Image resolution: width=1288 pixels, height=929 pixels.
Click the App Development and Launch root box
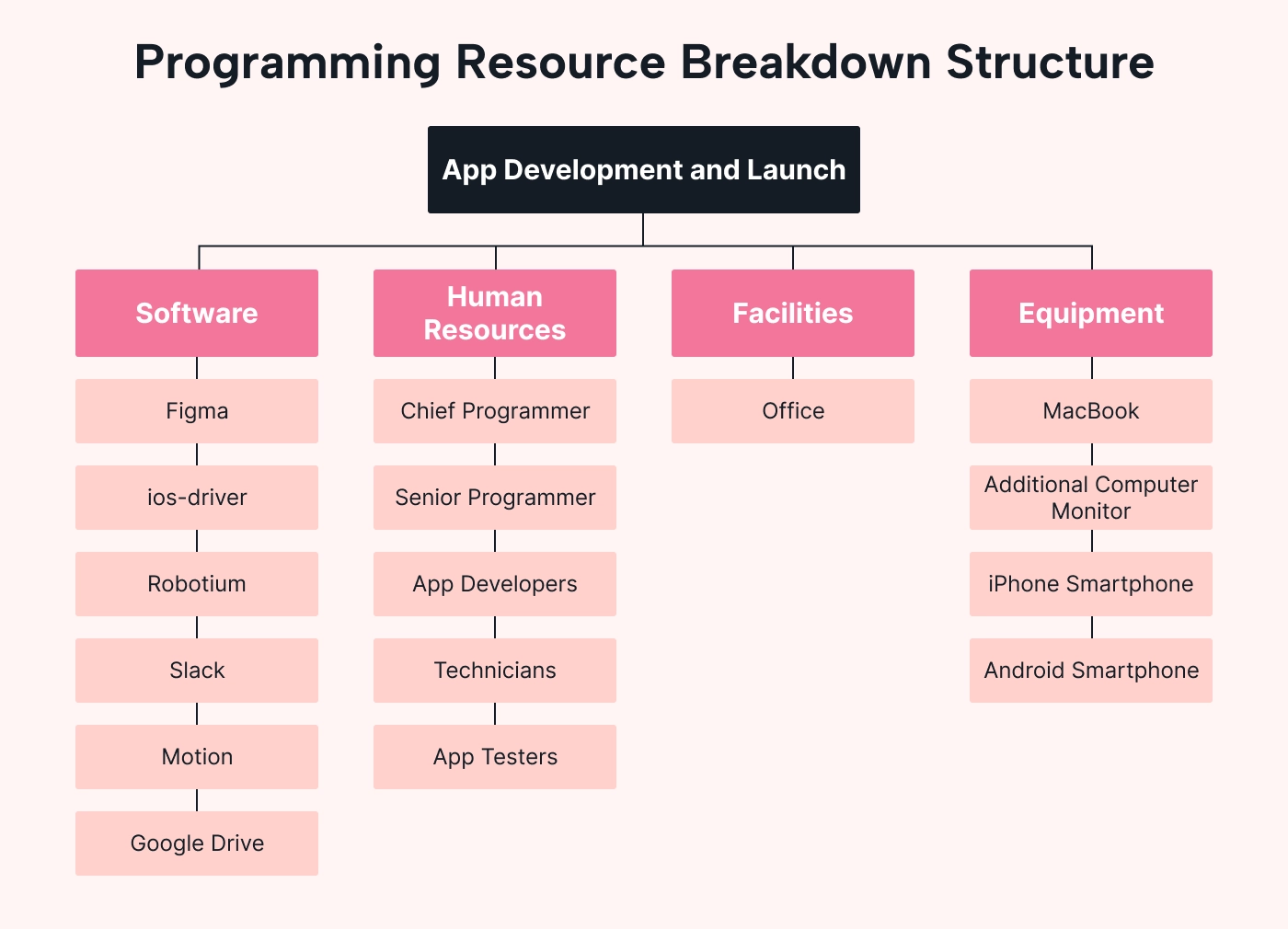click(643, 170)
